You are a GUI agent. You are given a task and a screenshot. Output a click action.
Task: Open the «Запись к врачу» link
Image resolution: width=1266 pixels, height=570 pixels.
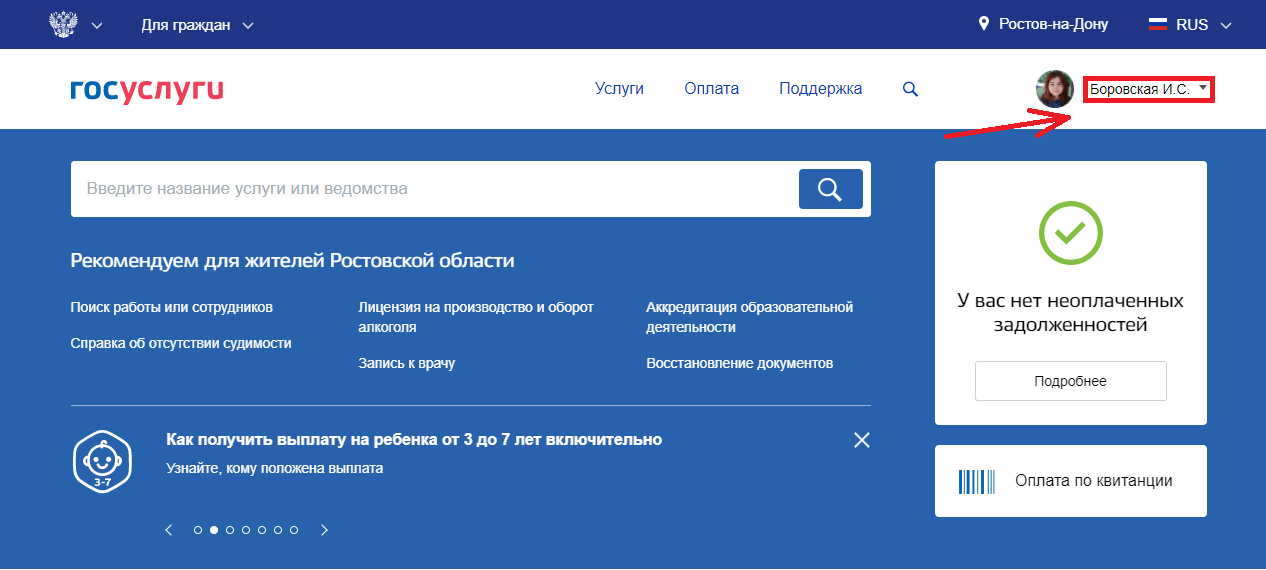[x=406, y=363]
